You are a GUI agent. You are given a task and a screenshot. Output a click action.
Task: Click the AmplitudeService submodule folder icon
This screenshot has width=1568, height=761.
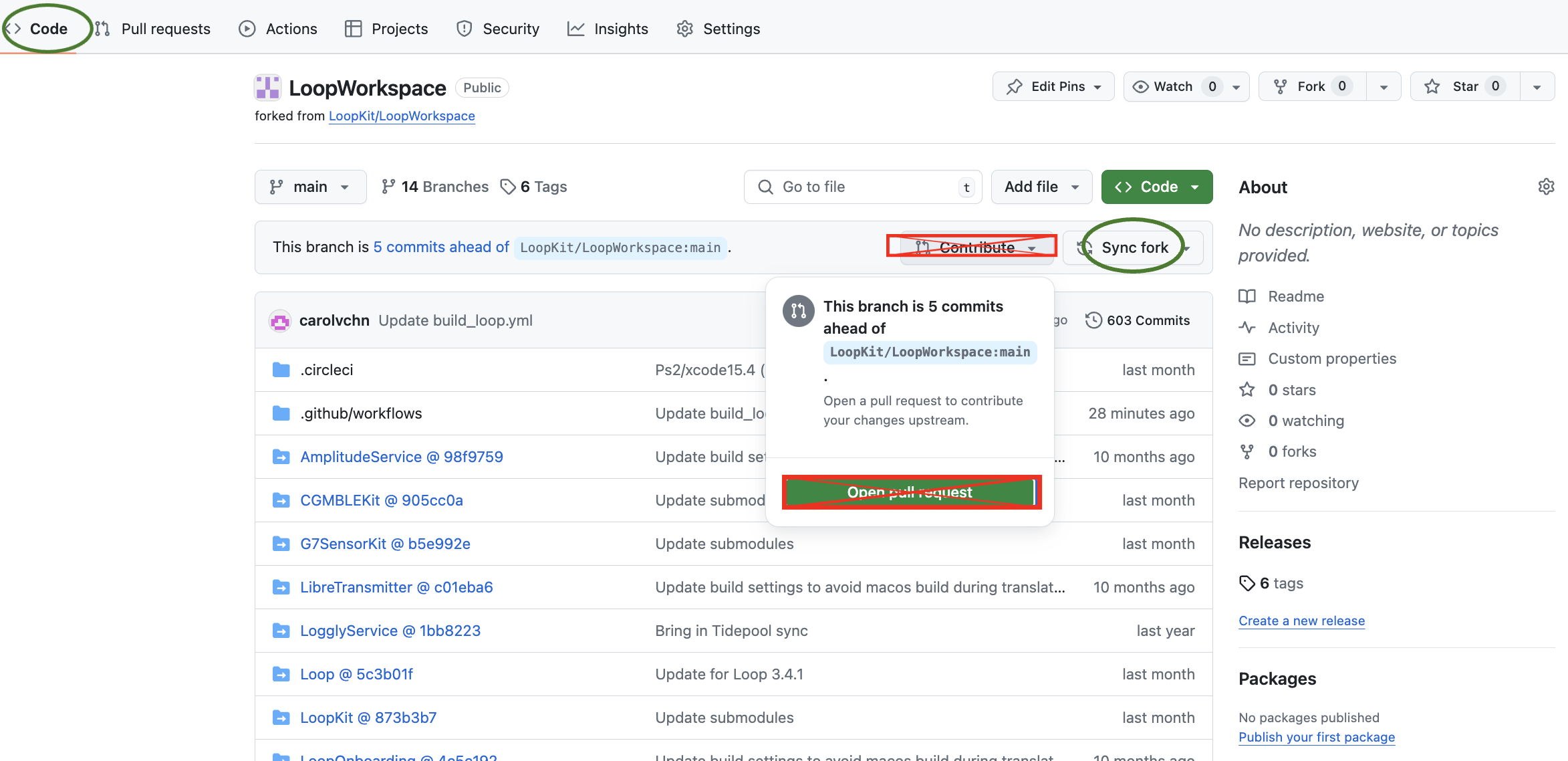[x=281, y=457]
